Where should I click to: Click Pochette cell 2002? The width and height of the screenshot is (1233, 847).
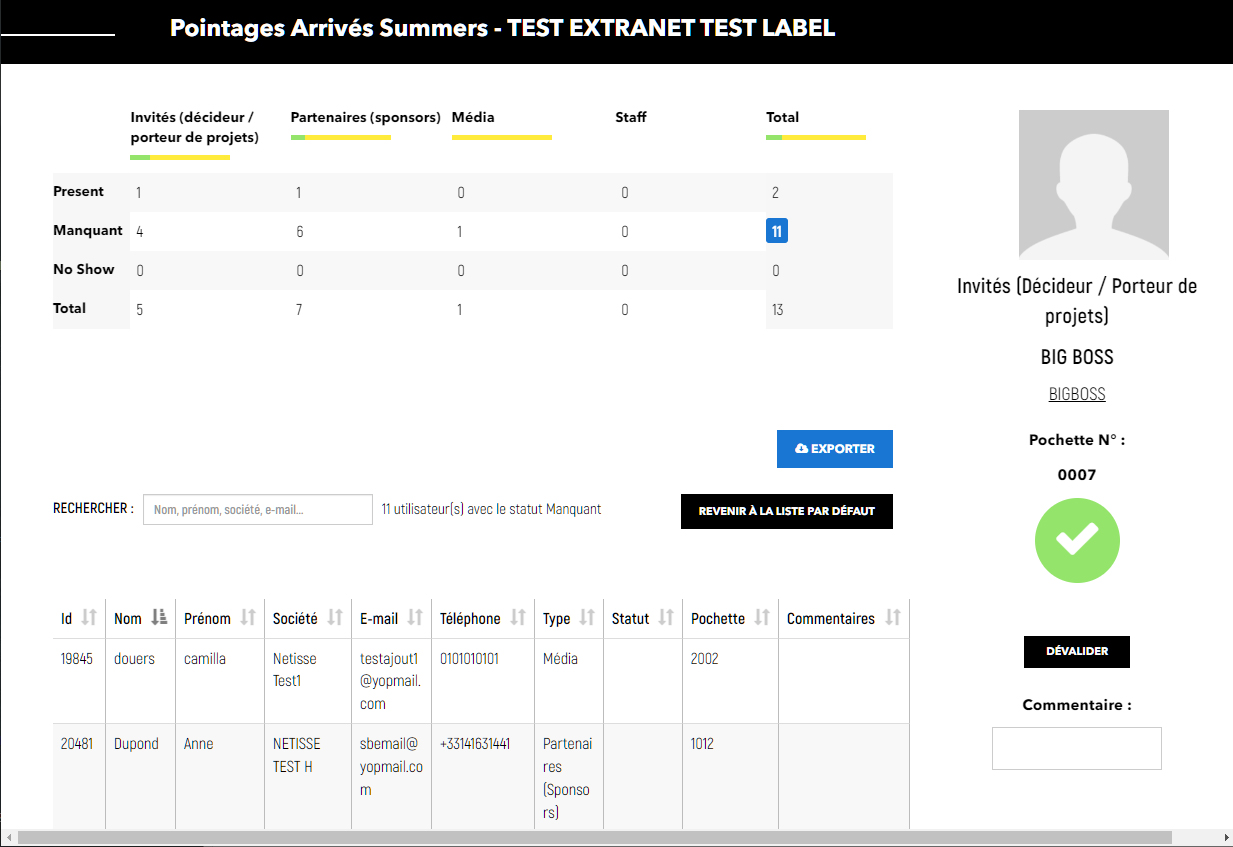click(705, 659)
